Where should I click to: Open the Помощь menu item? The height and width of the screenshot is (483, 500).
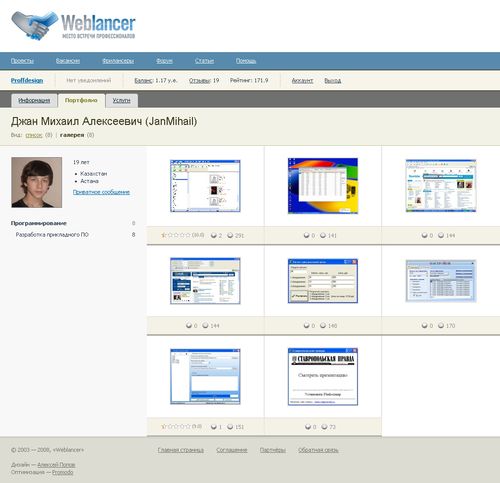coord(246,61)
